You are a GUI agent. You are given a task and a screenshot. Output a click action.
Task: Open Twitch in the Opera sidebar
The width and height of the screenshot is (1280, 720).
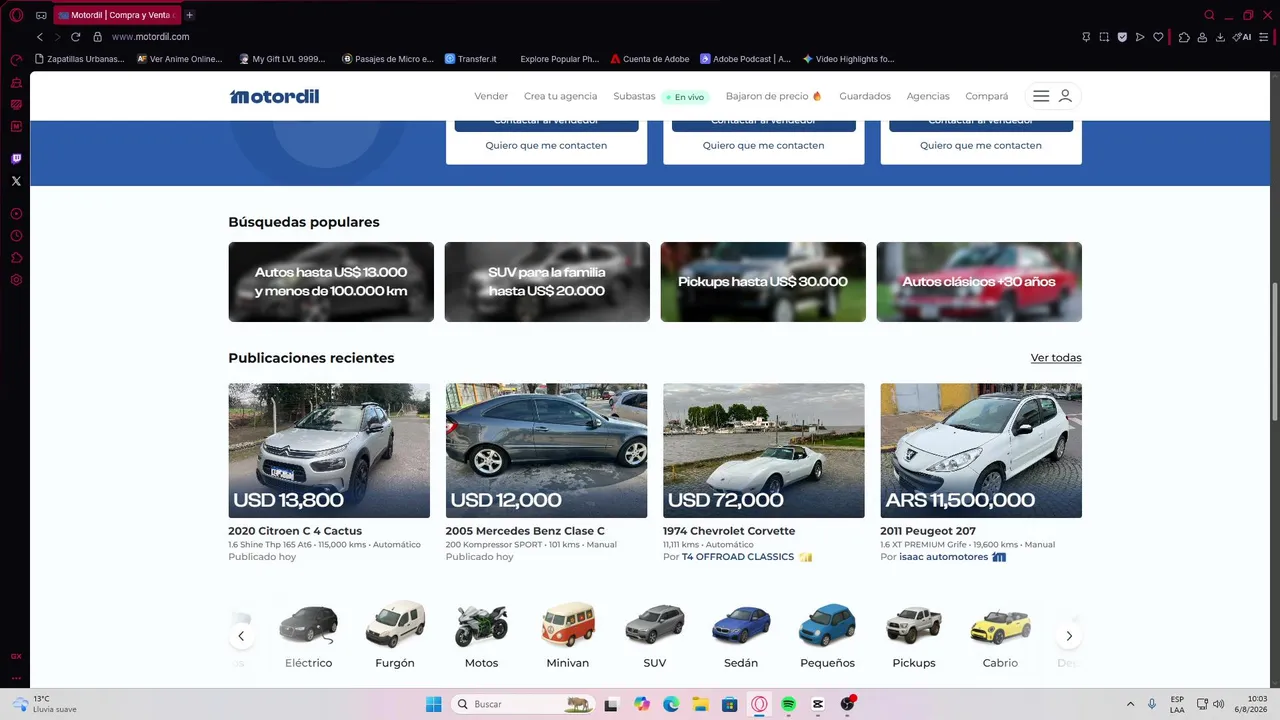(16, 159)
